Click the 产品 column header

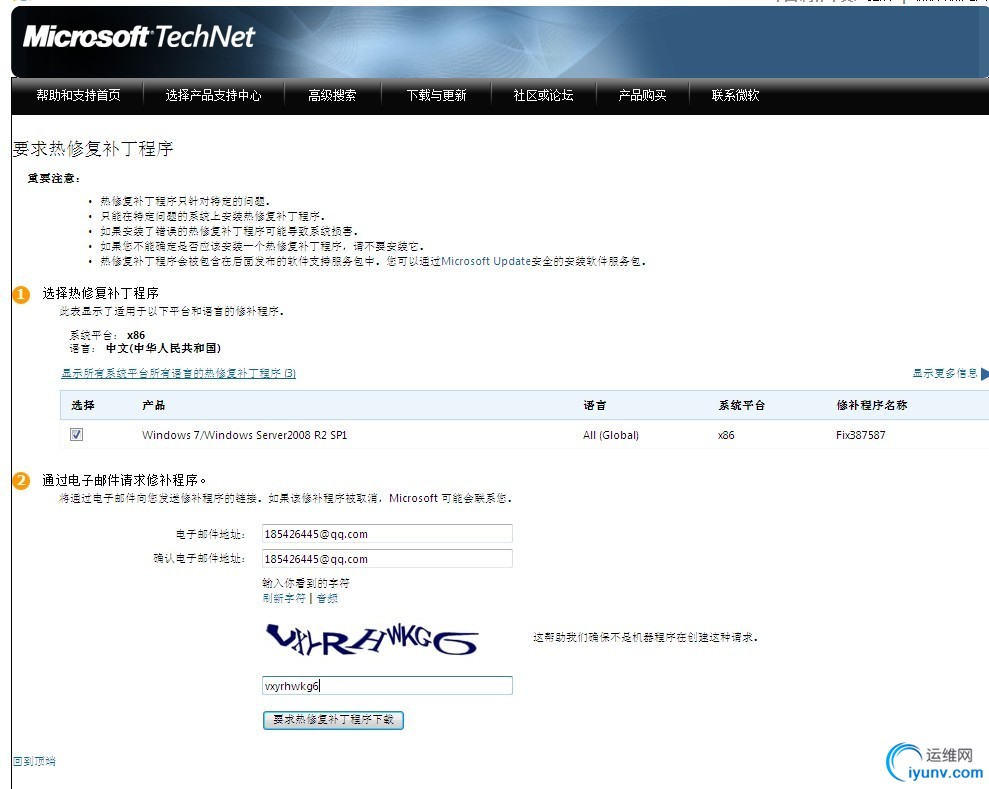(x=153, y=405)
